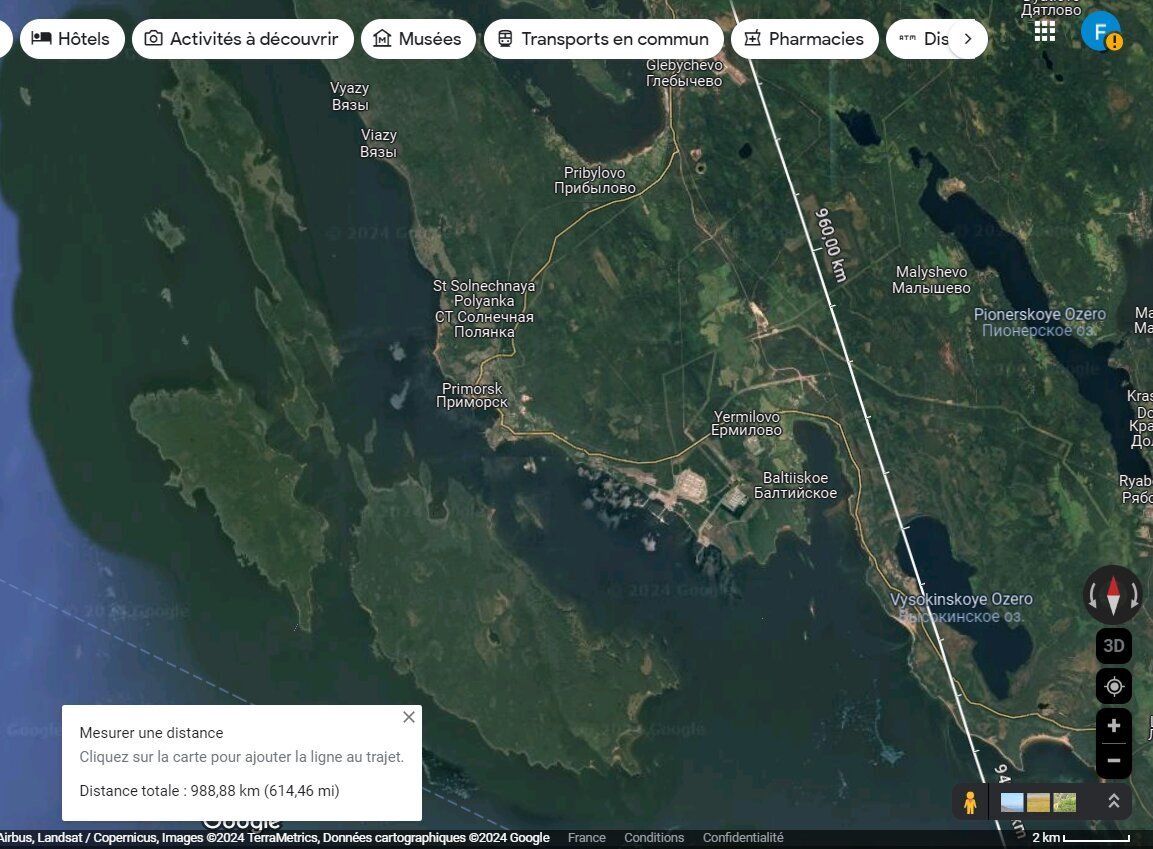Zoom in with the plus button
Image resolution: width=1153 pixels, height=849 pixels.
[1113, 726]
